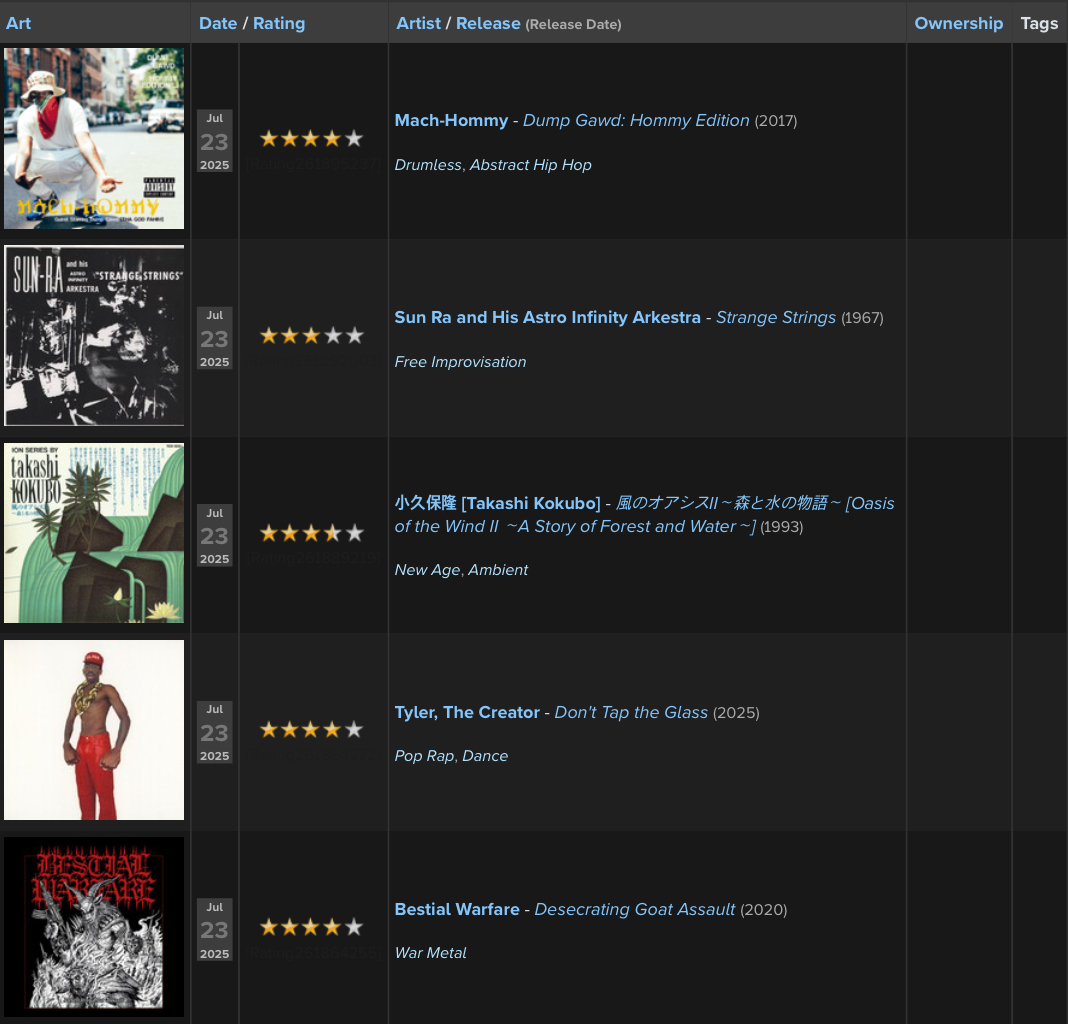Click the "(Release Date)" header label
1068x1024 pixels.
(574, 25)
